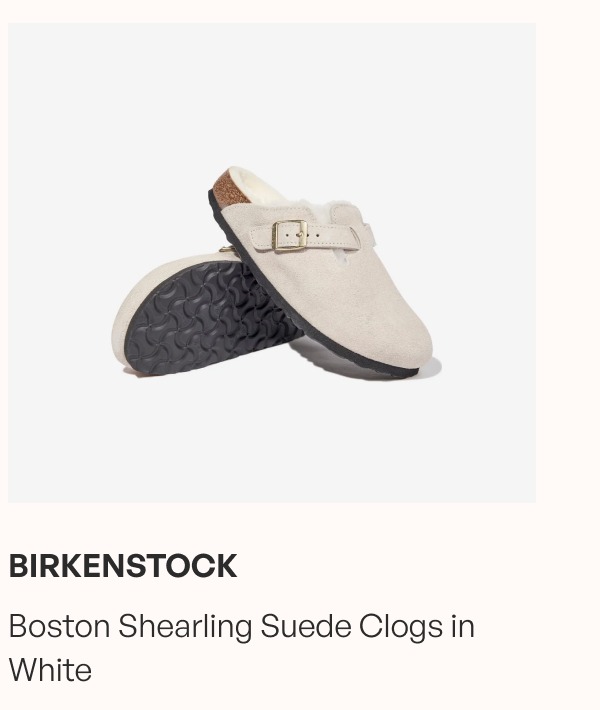The height and width of the screenshot is (710, 600).
Task: Click the gold buckle on the clog
Action: pos(289,235)
